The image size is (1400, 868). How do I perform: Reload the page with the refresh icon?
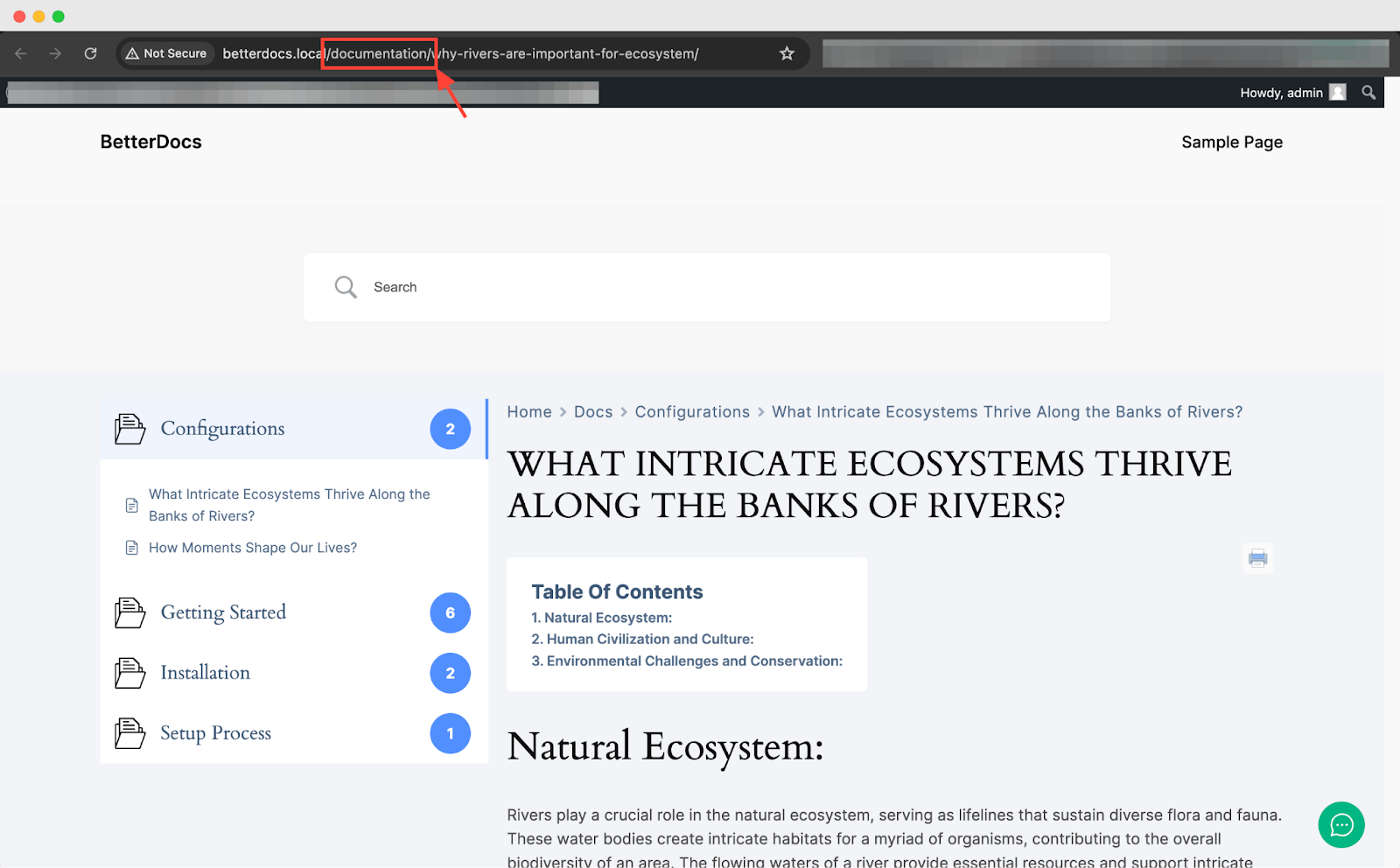click(90, 53)
